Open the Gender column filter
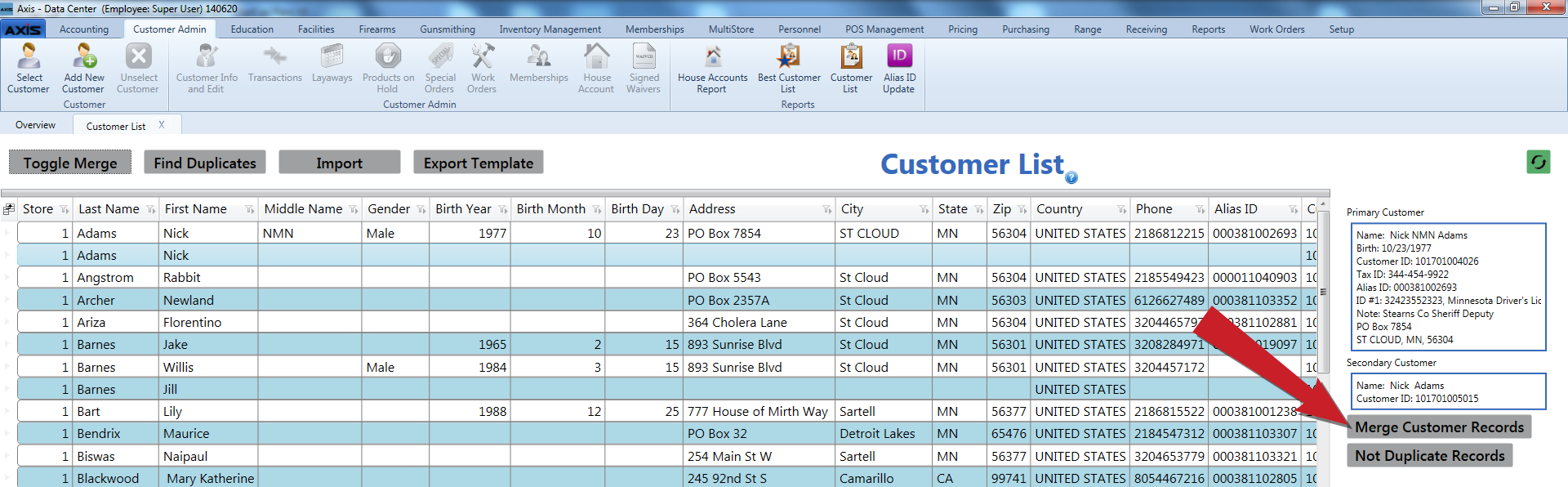1568x487 pixels. 421,210
